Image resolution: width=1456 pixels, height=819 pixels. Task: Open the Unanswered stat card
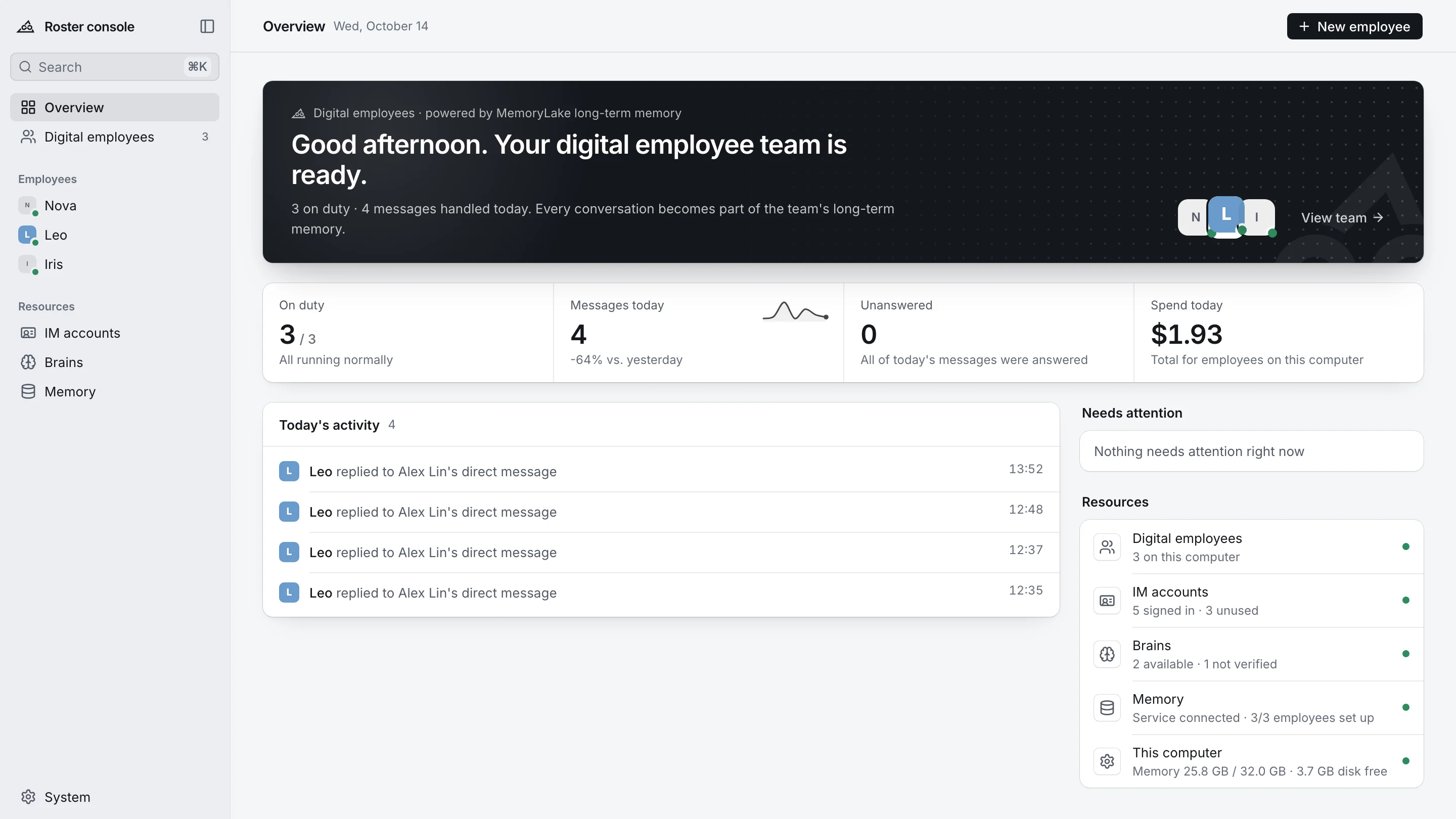coord(988,333)
